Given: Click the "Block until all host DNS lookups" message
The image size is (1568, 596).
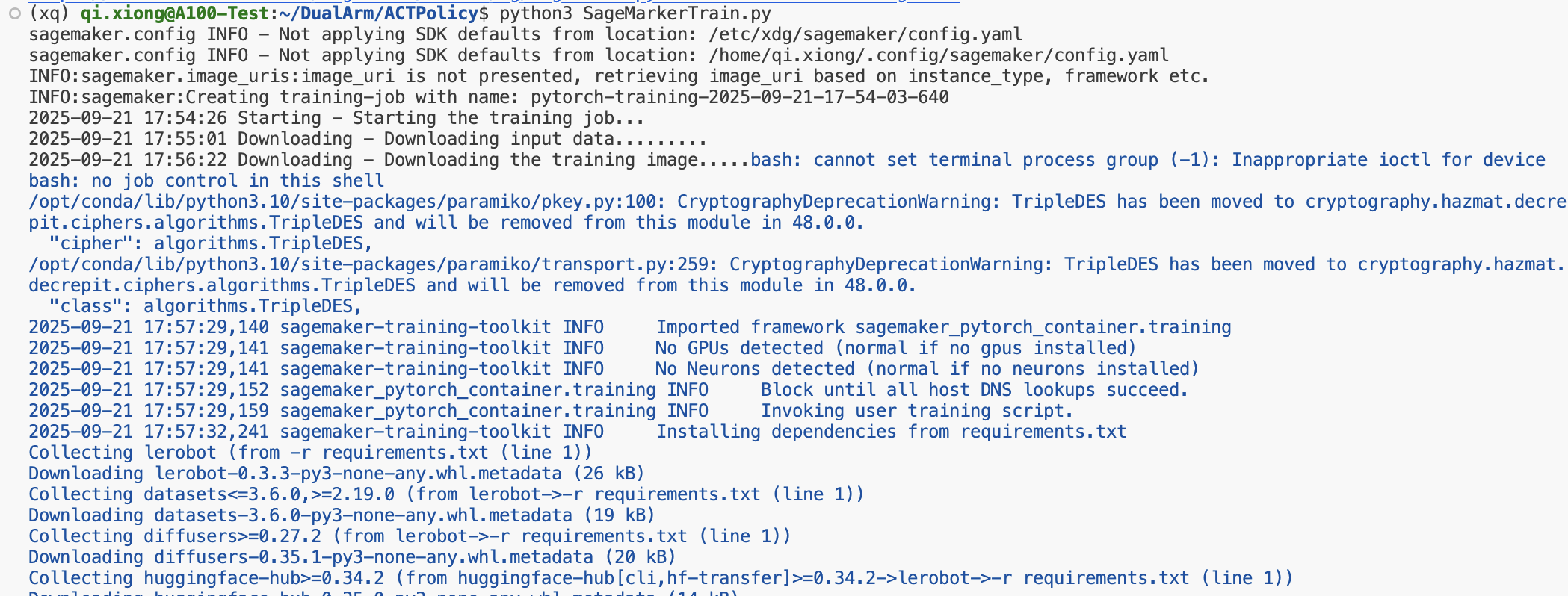Looking at the screenshot, I should coord(974,390).
